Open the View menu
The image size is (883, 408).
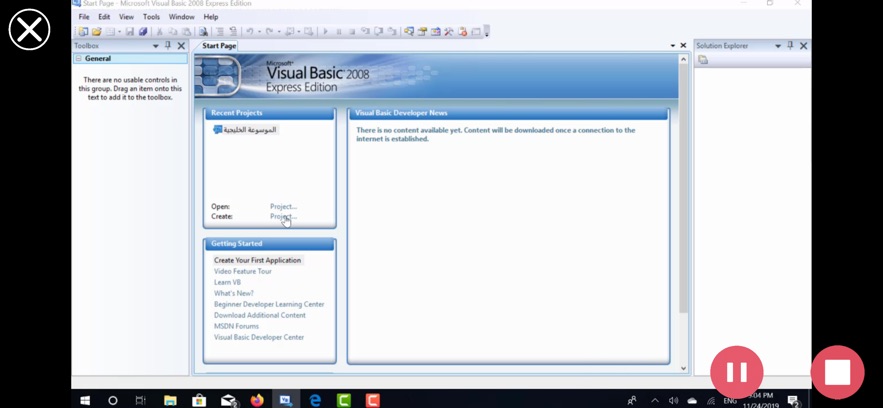tap(126, 17)
